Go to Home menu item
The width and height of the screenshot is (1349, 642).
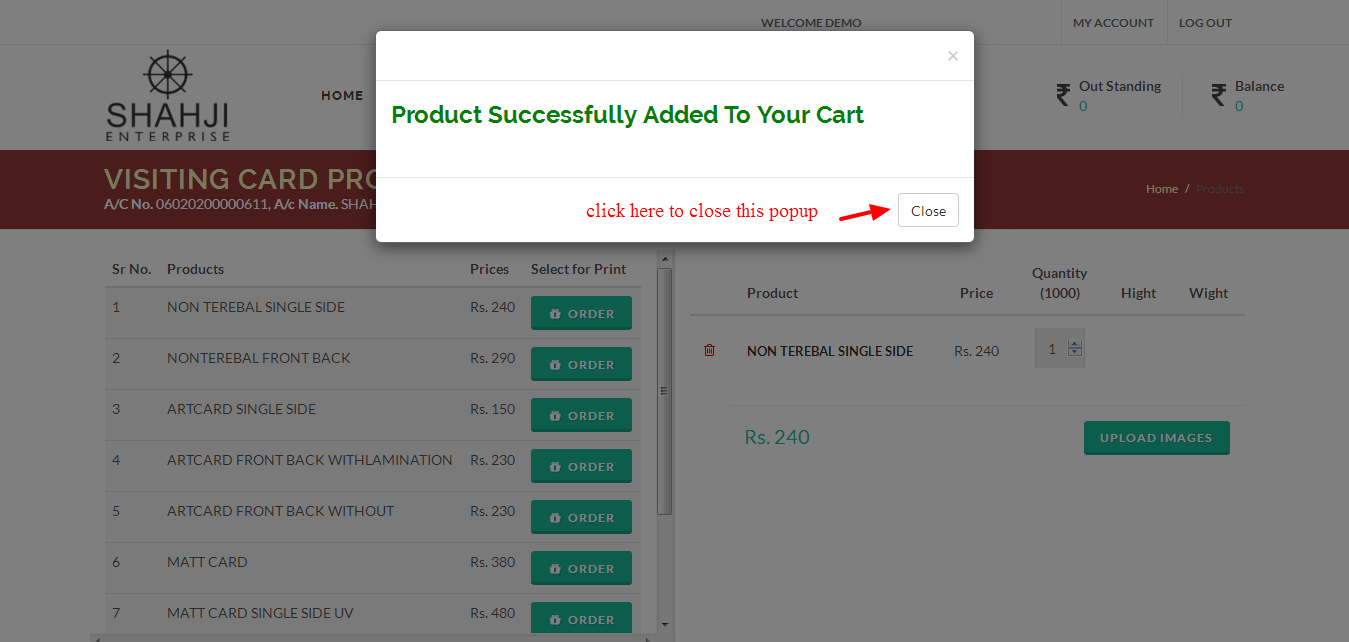pos(342,96)
